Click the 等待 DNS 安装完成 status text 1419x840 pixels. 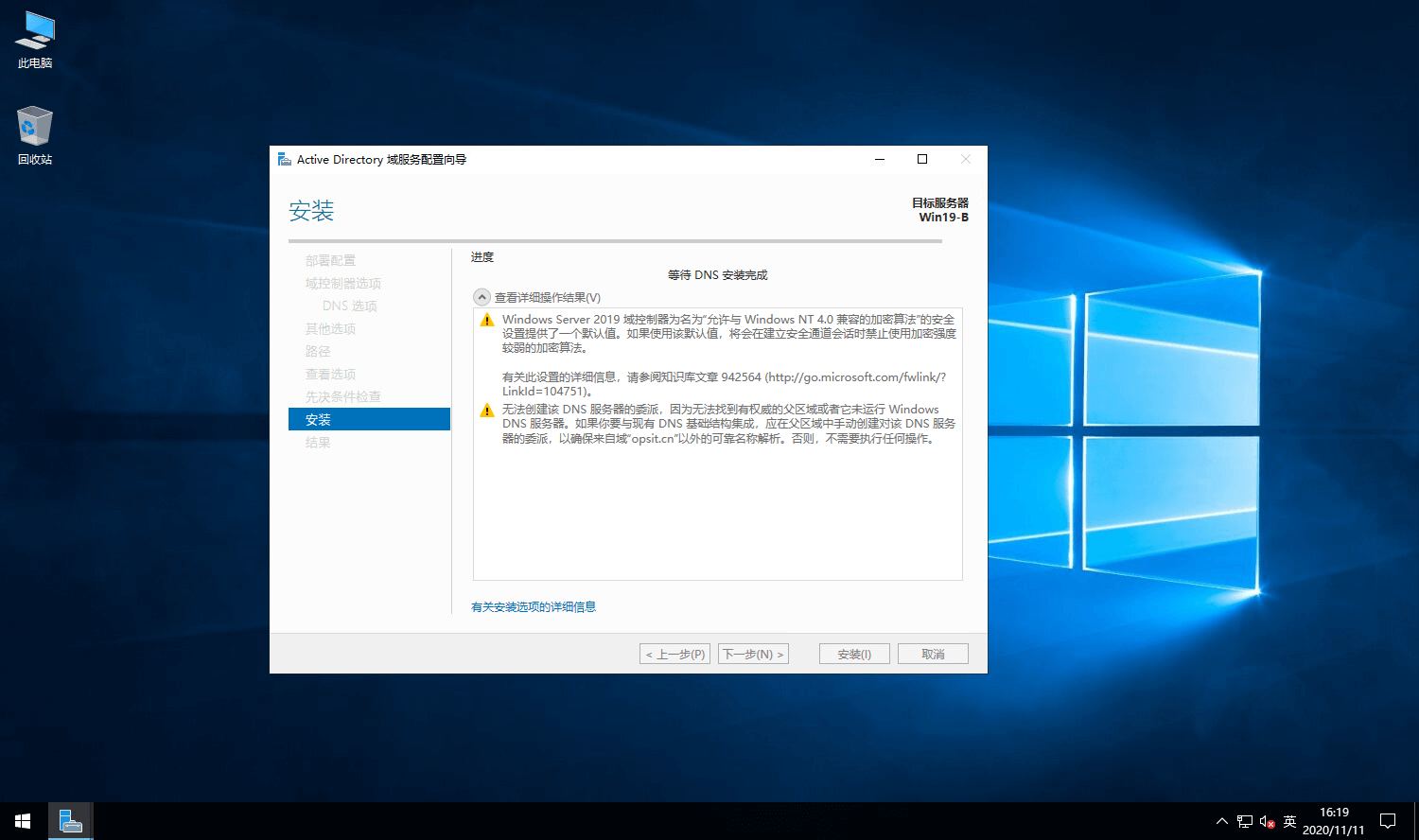[x=718, y=275]
